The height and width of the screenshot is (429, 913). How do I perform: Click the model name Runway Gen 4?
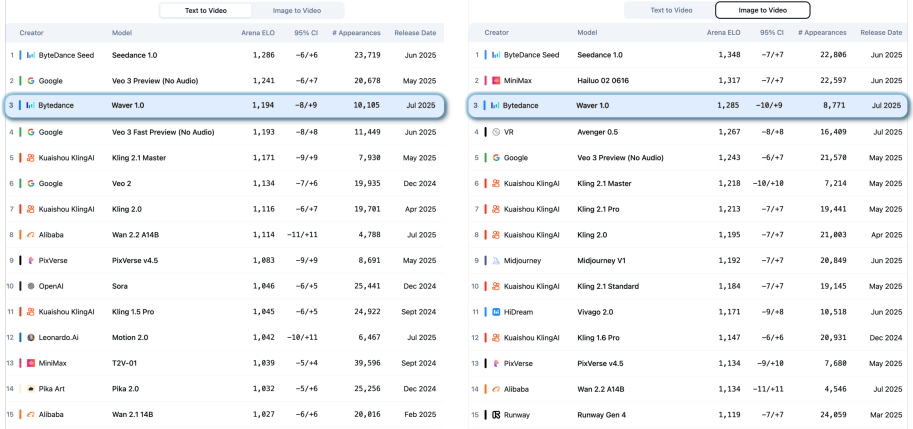[601, 415]
